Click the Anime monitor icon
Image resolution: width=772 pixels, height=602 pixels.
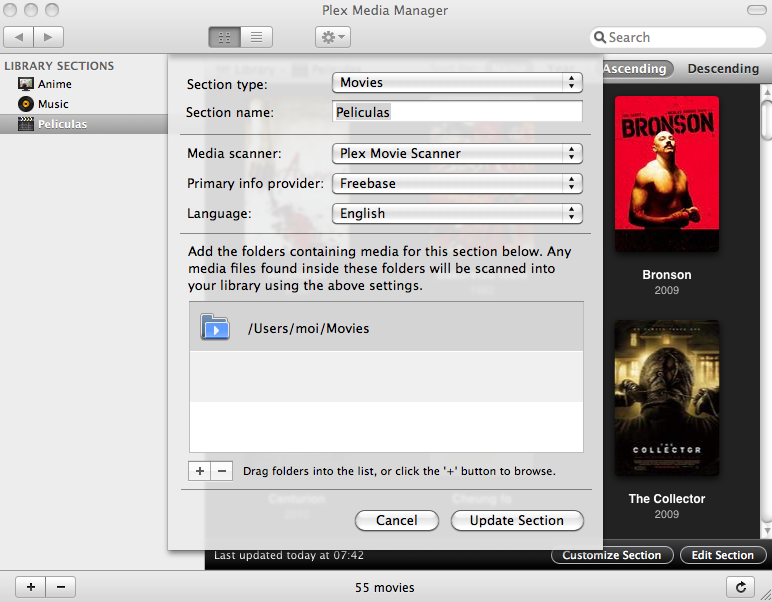tap(26, 84)
